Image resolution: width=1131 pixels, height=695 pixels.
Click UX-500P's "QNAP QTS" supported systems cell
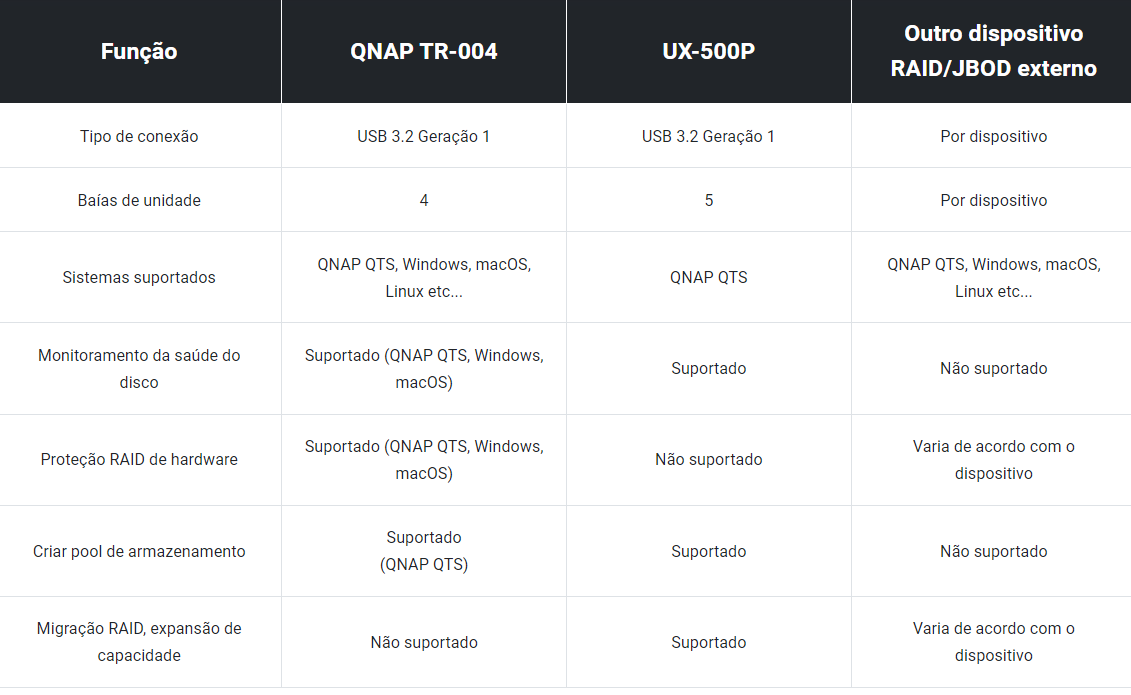pyautogui.click(x=708, y=277)
